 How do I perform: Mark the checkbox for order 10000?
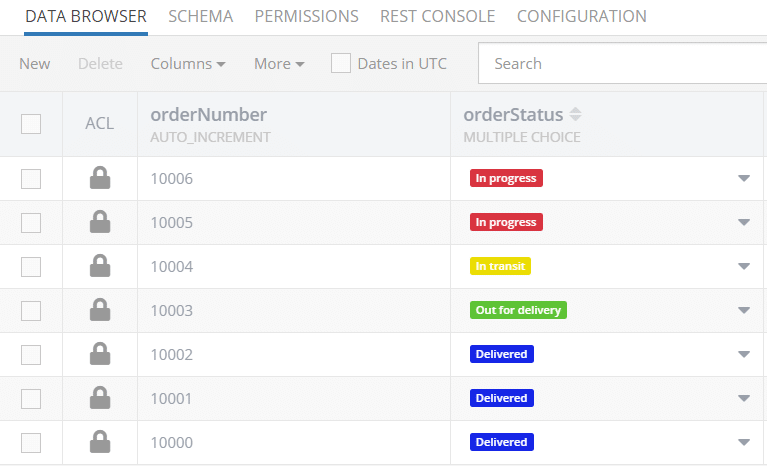coord(31,443)
